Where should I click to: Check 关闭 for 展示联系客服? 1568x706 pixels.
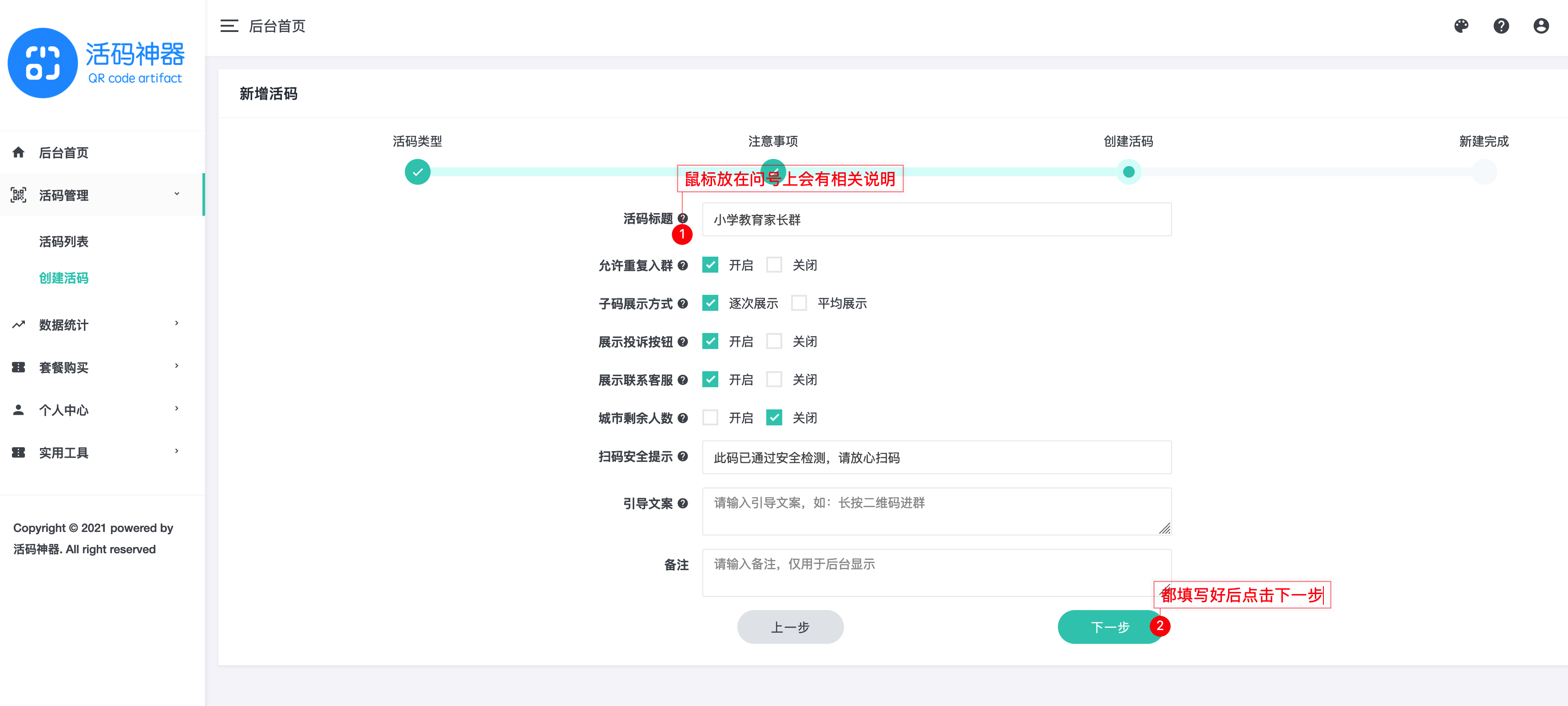tap(774, 379)
